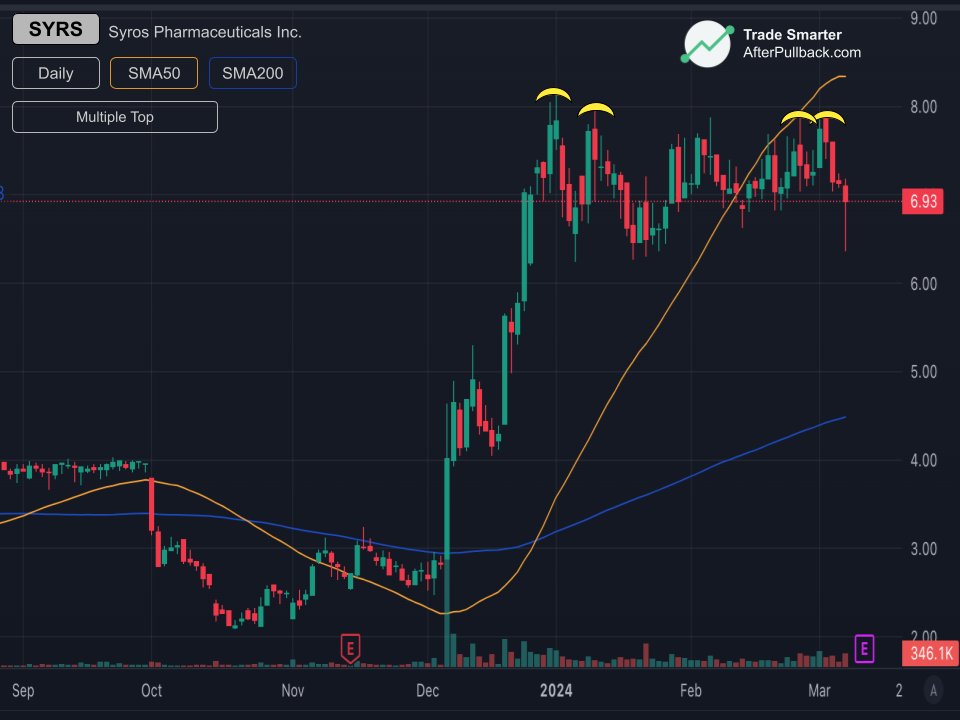
Task: Click the SYRS ticker symbol badge
Action: pyautogui.click(x=56, y=29)
